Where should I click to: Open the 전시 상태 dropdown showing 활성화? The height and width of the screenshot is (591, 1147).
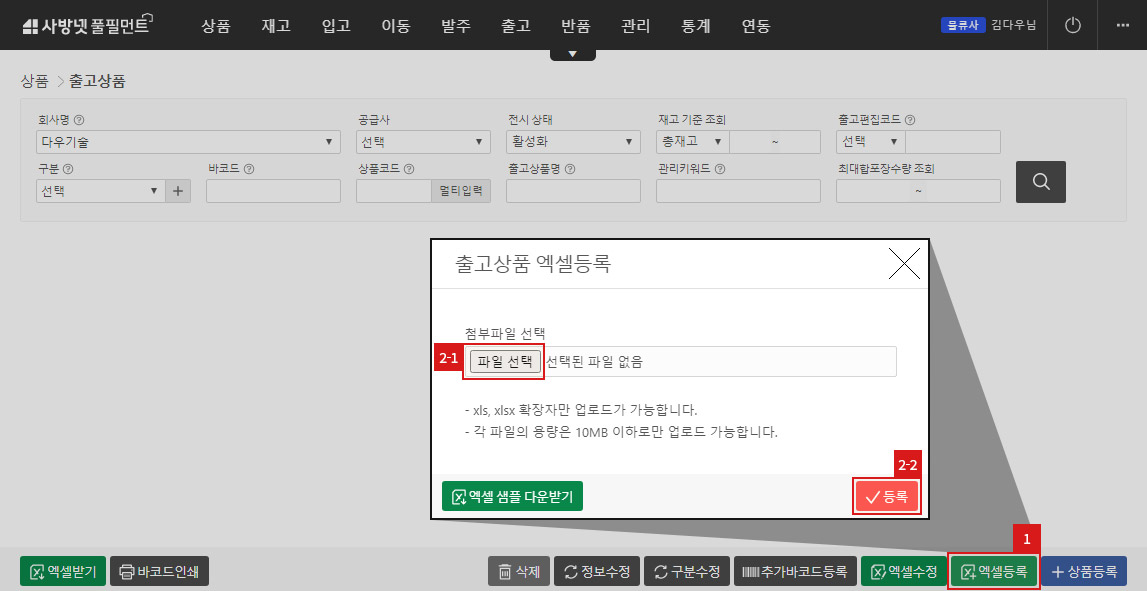[x=573, y=141]
